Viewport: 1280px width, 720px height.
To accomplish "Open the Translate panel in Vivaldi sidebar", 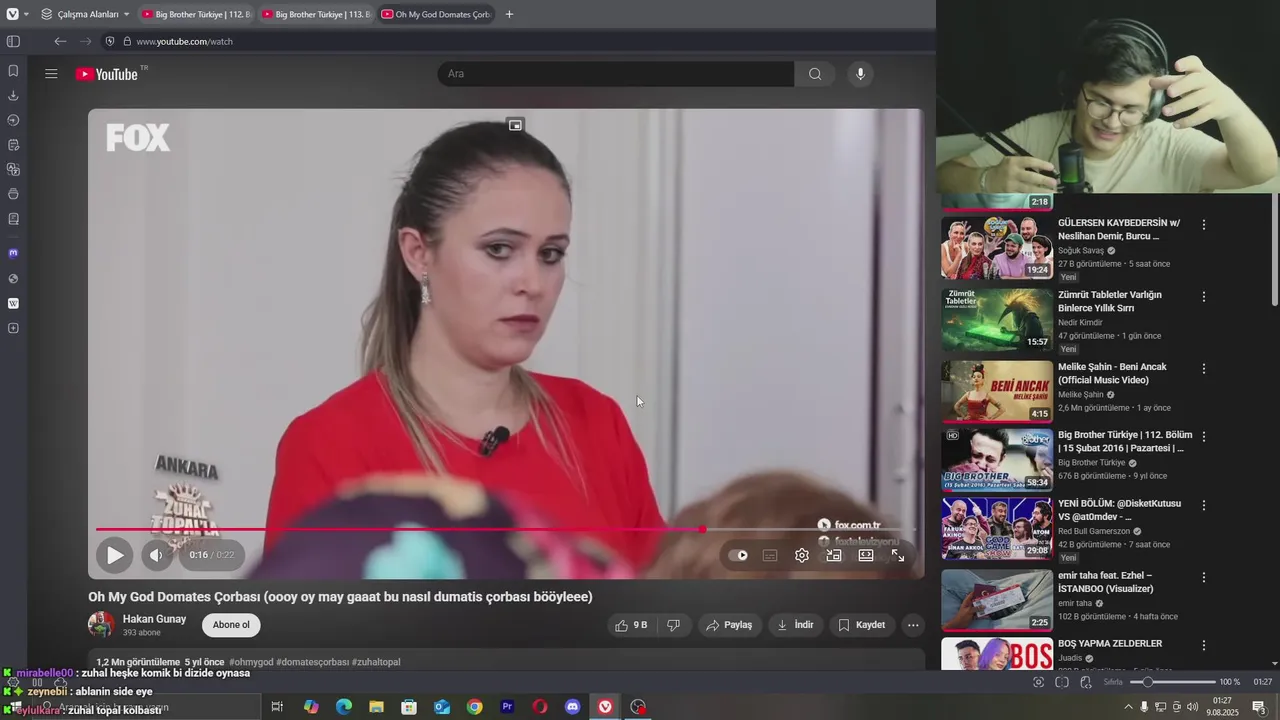I will 13,169.
